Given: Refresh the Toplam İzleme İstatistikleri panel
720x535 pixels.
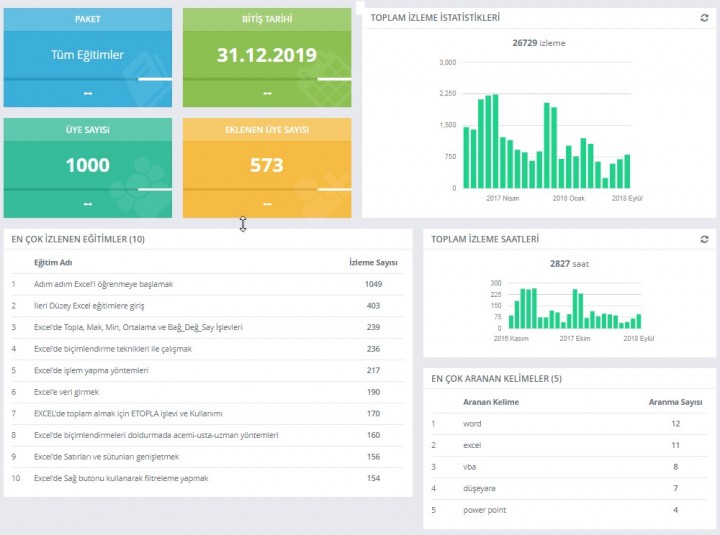Looking at the screenshot, I should (705, 18).
